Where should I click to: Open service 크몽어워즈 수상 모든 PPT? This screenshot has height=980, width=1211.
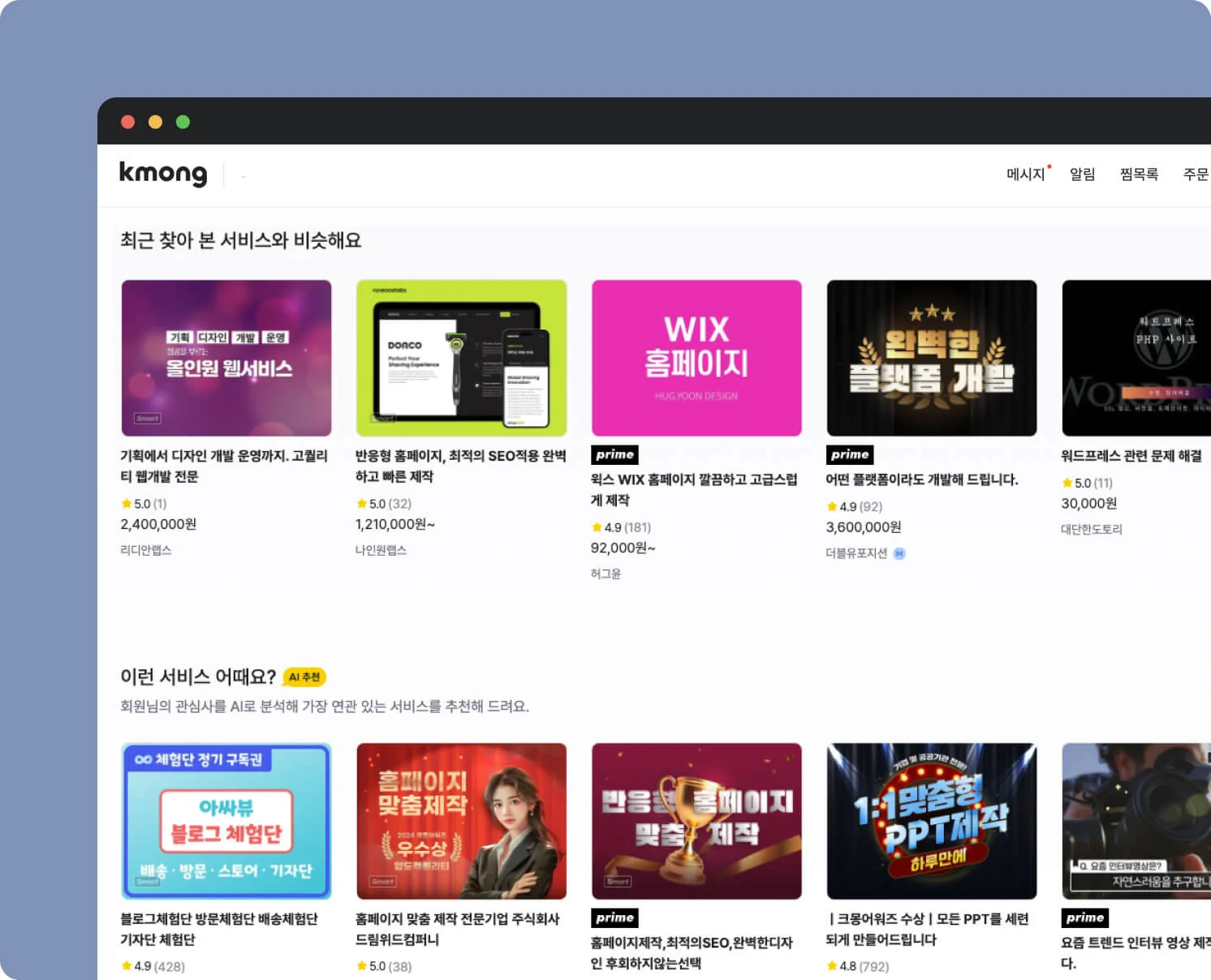(928, 930)
